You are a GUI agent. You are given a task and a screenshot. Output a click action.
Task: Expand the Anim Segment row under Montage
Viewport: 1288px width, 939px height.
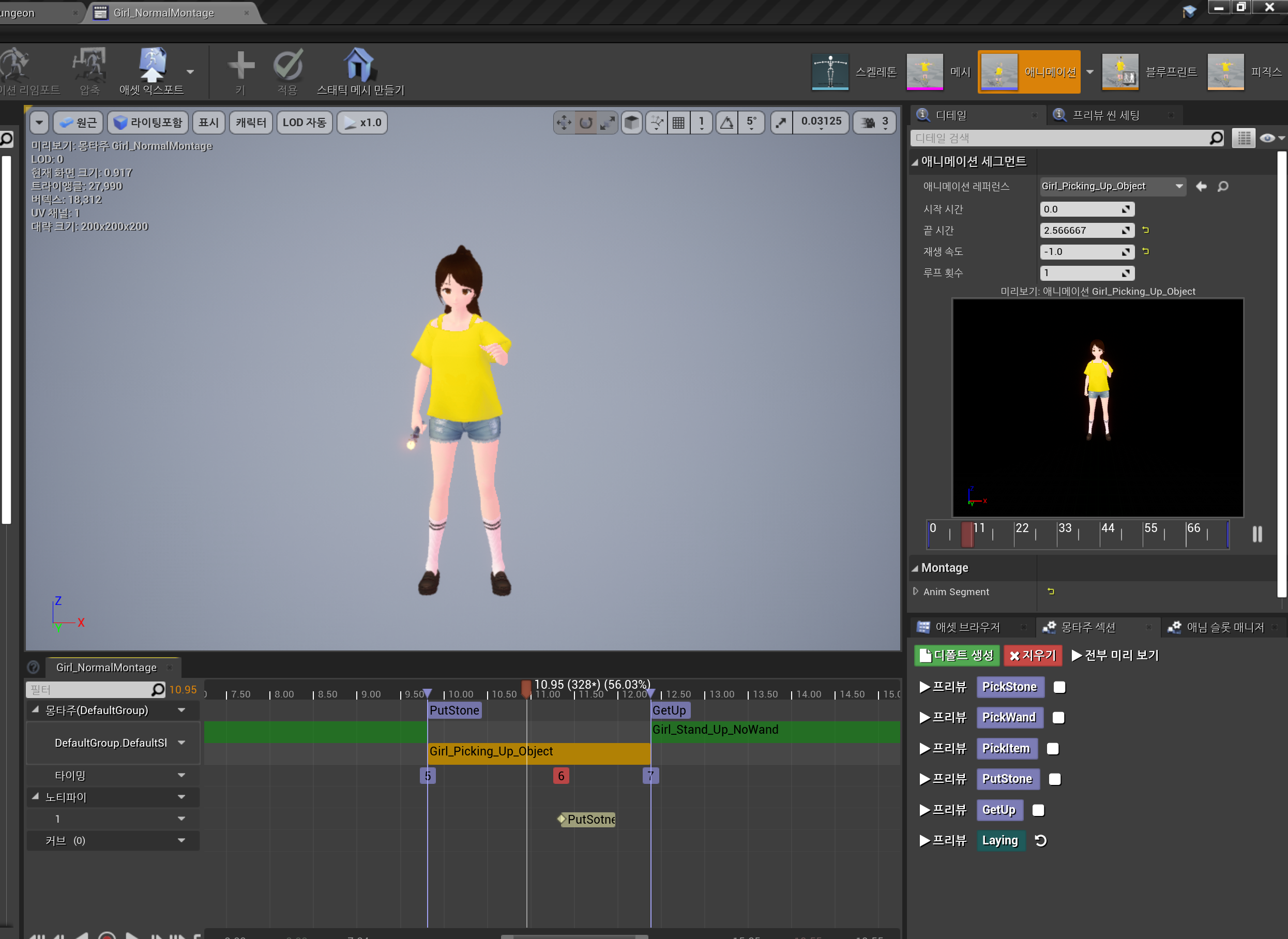click(x=916, y=591)
